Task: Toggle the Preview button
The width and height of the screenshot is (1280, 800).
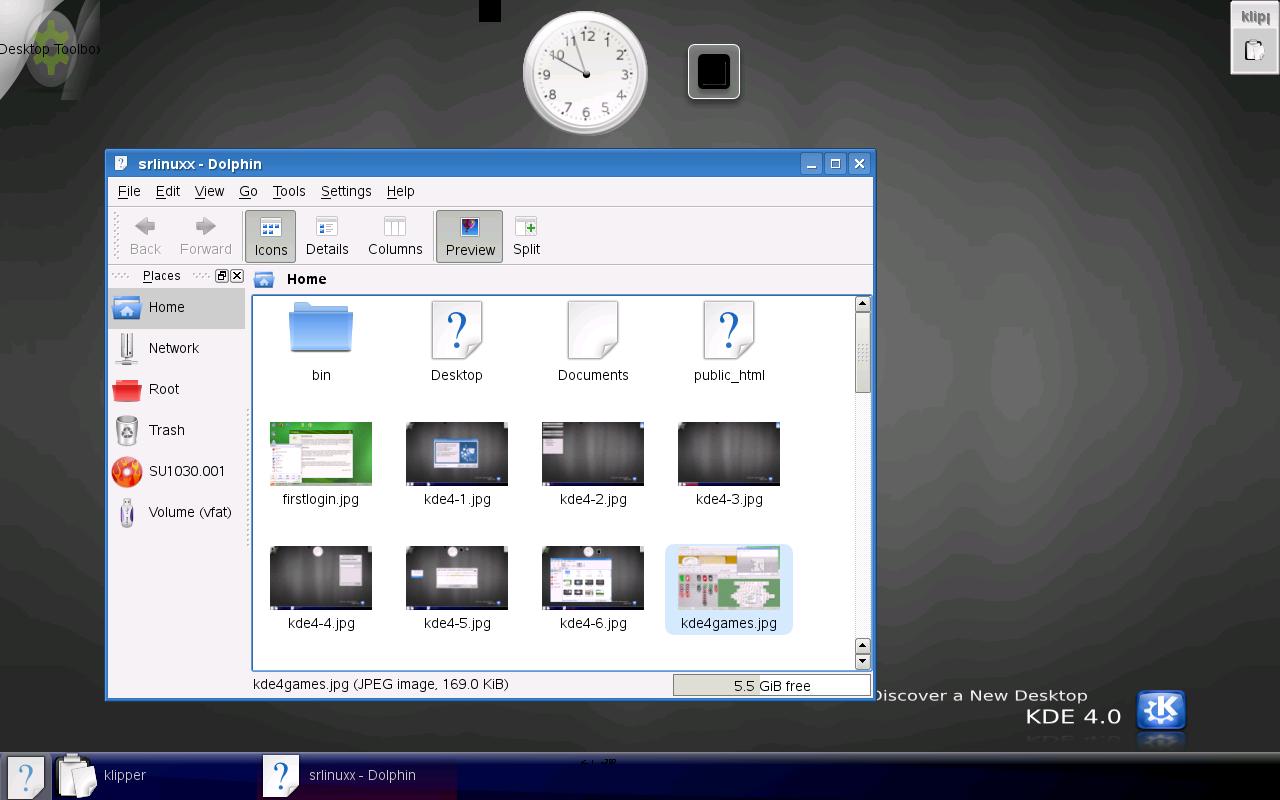Action: pos(470,236)
